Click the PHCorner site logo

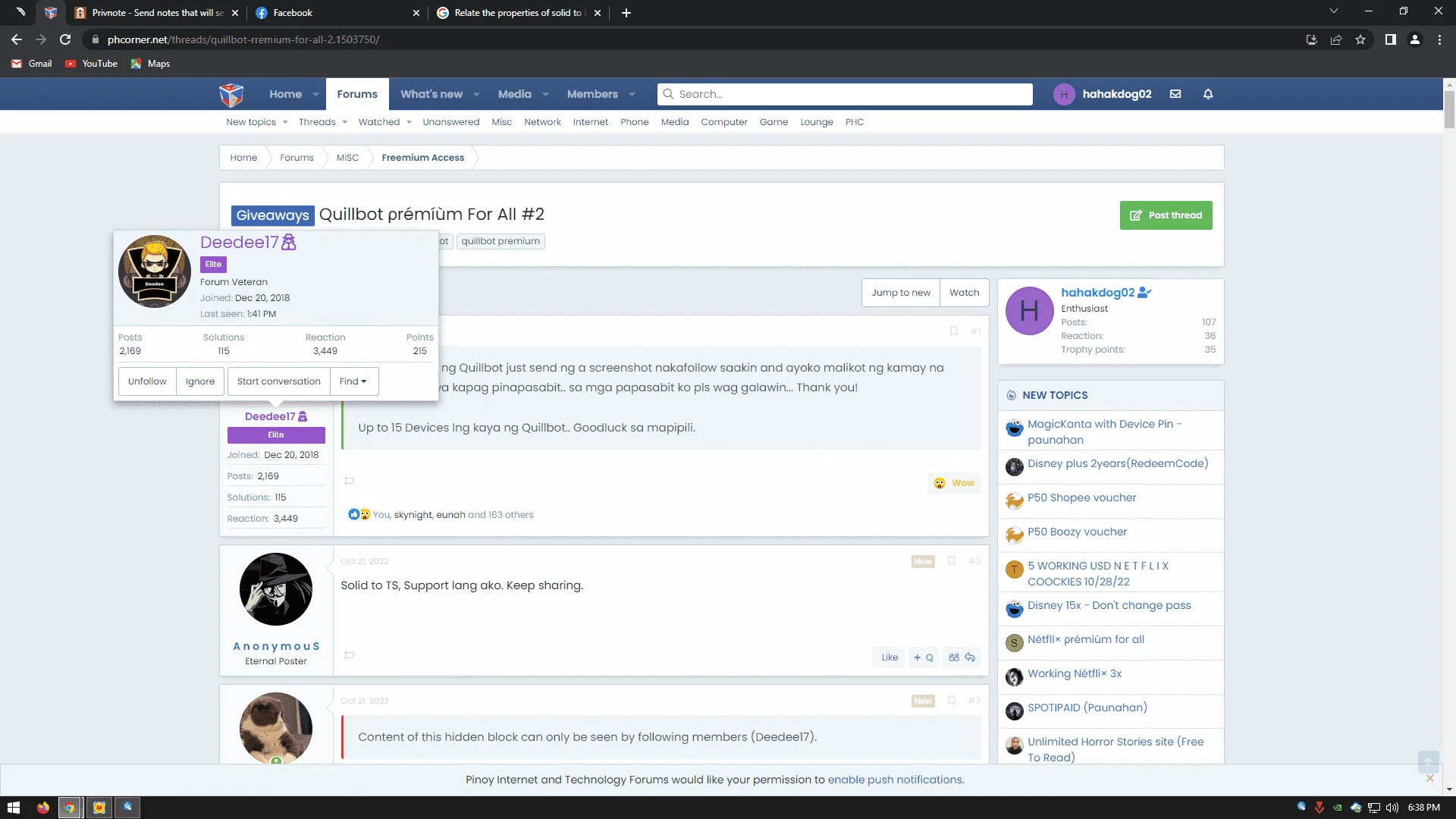point(231,95)
